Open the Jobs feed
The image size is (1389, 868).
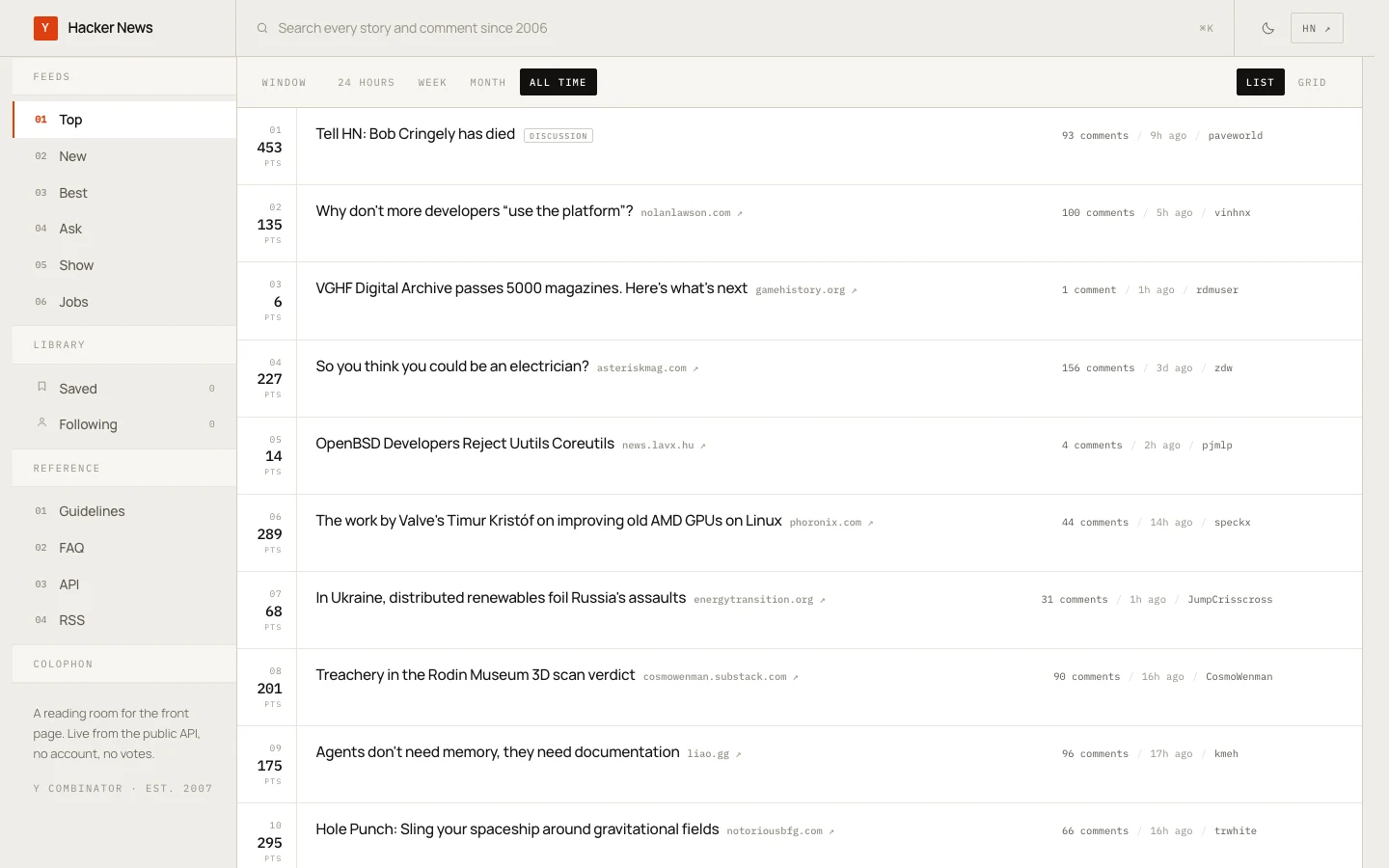click(124, 302)
